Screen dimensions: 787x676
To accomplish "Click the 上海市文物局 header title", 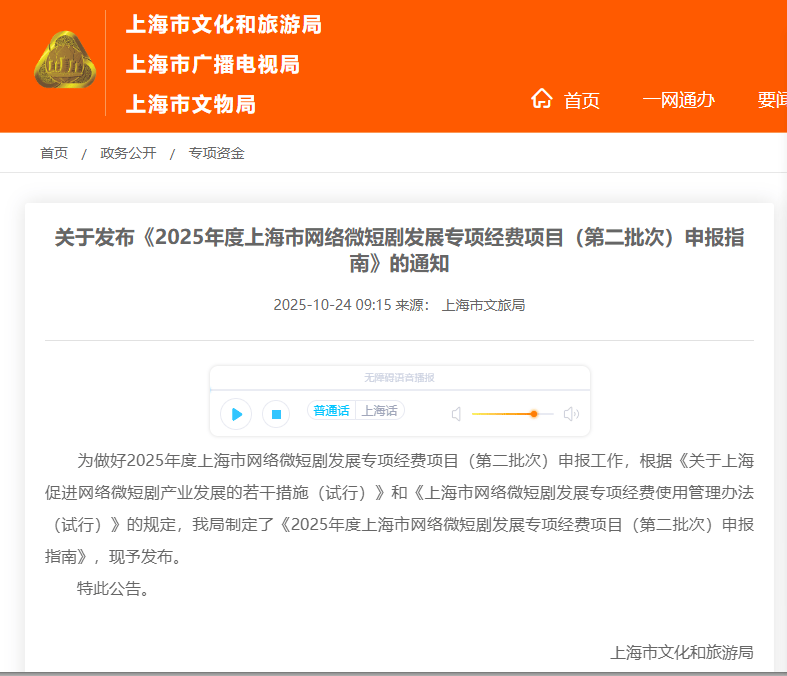I will point(190,104).
